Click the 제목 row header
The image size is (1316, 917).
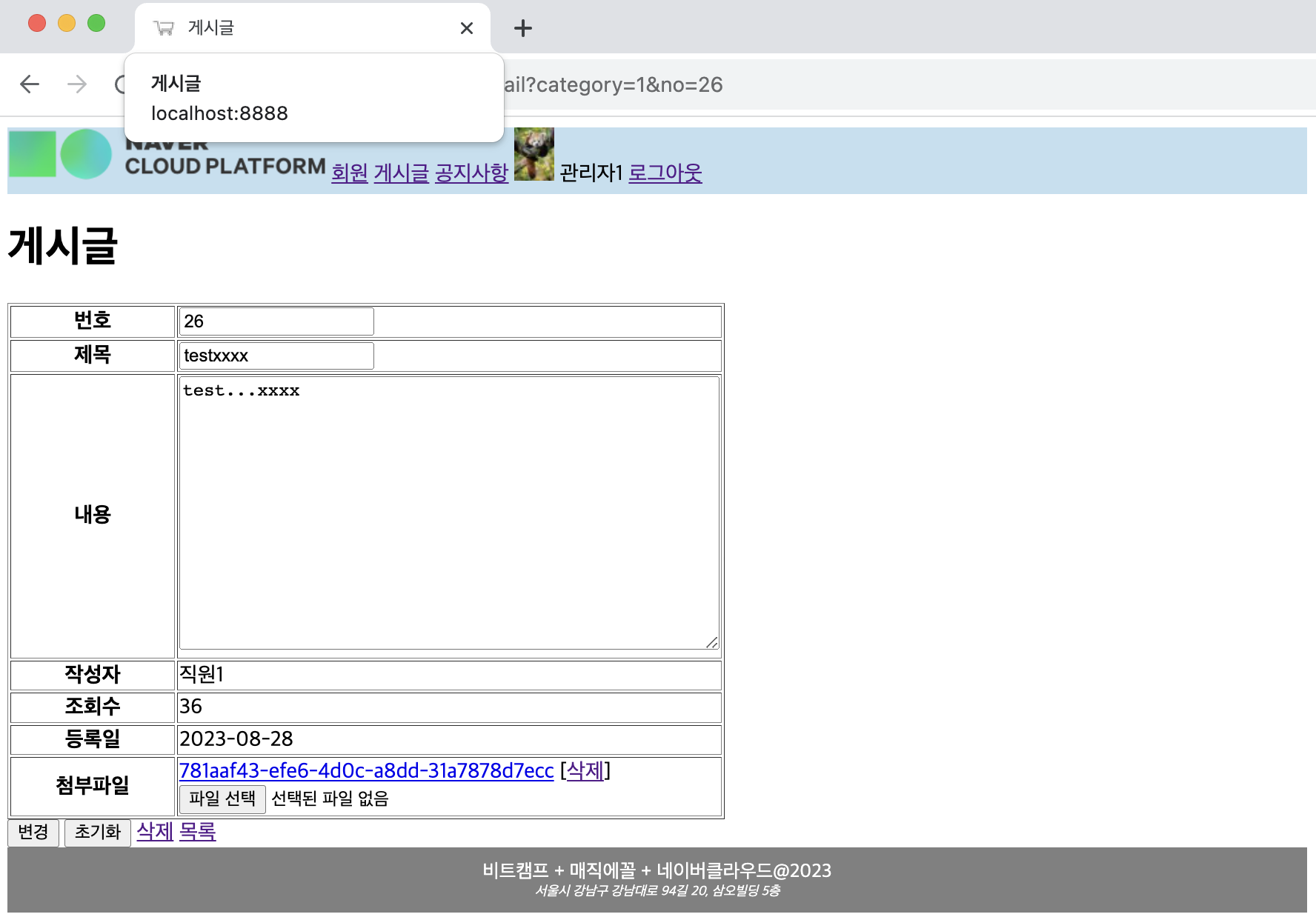tap(93, 356)
